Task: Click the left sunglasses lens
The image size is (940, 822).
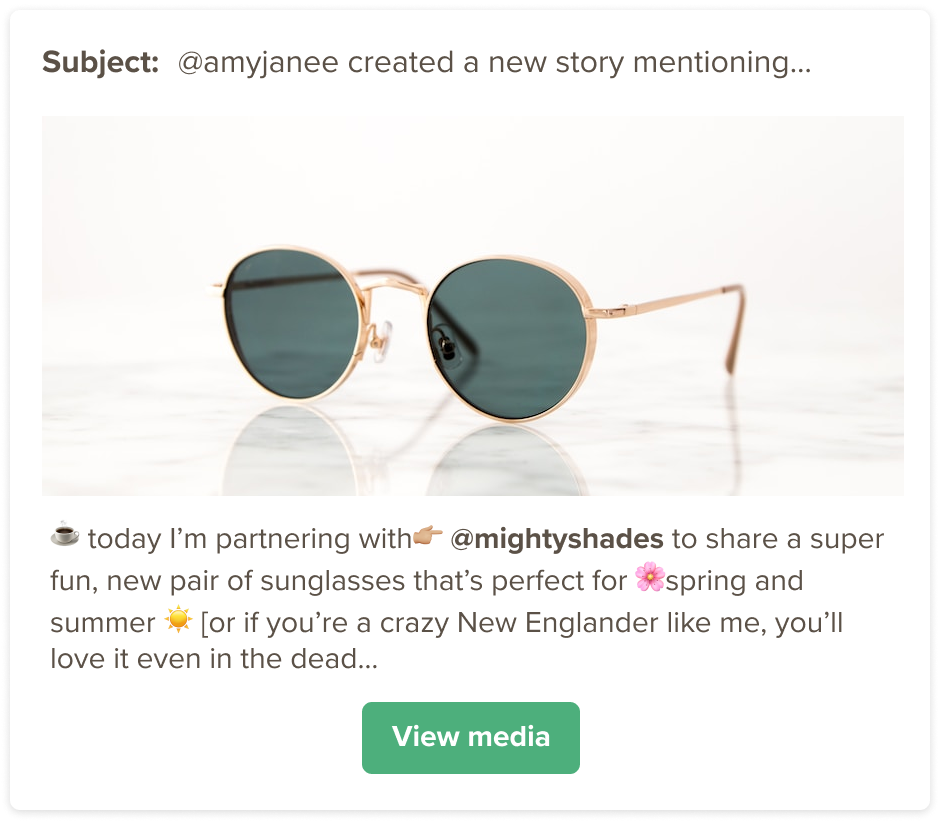Action: [x=291, y=315]
